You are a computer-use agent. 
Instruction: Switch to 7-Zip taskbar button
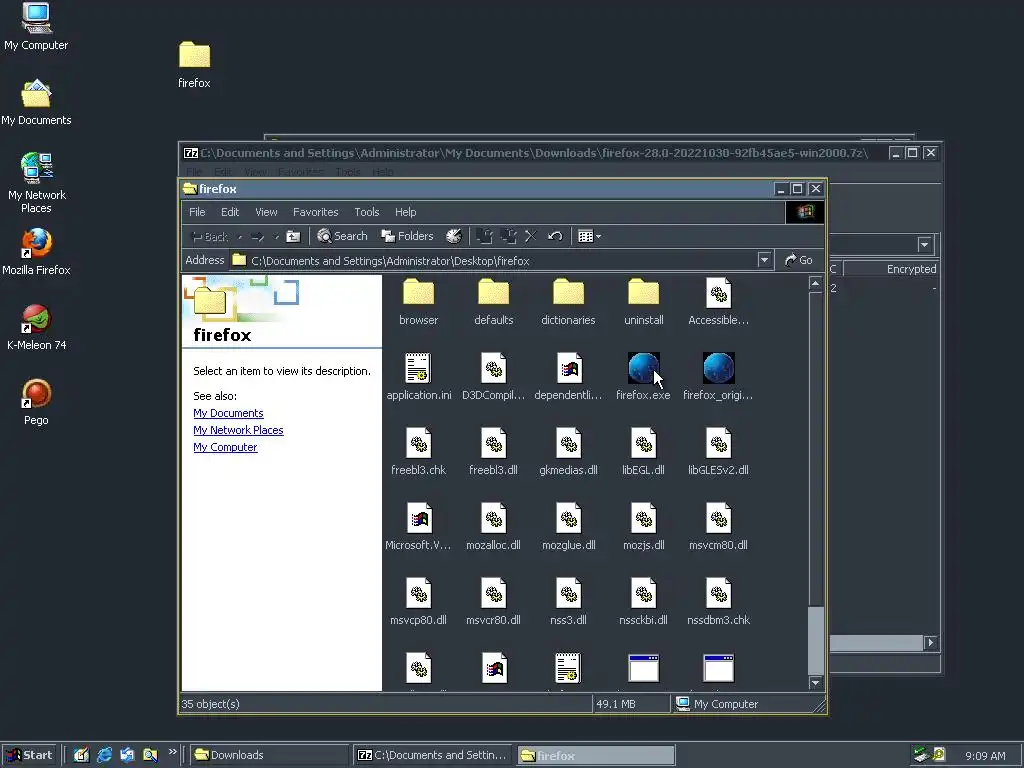(x=433, y=755)
